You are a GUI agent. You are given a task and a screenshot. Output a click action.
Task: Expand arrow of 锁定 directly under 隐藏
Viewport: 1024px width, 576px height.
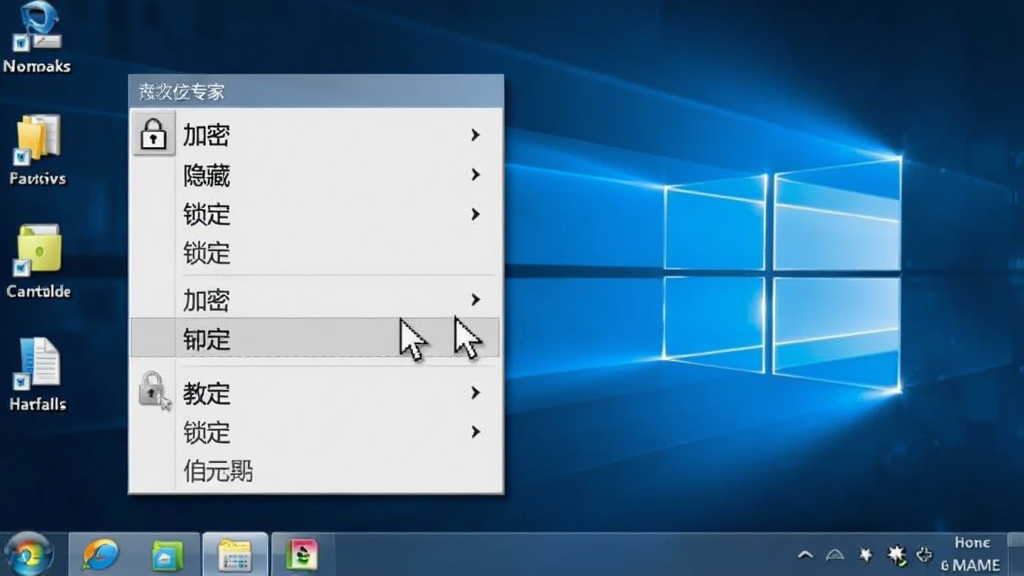click(475, 214)
